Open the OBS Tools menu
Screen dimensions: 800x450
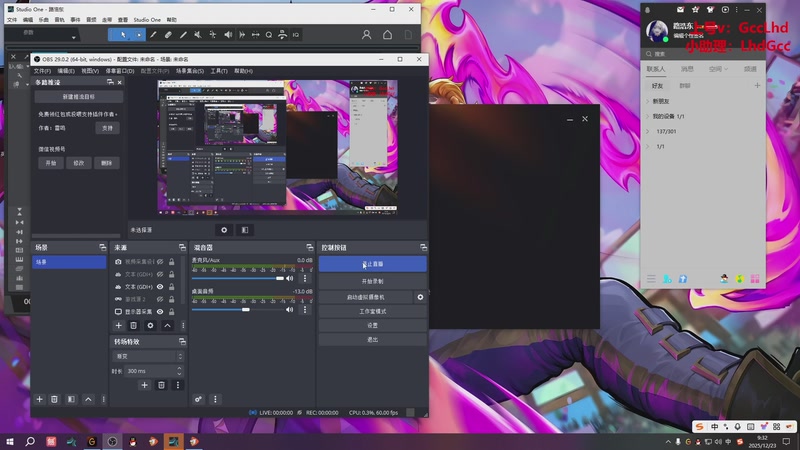pos(219,71)
